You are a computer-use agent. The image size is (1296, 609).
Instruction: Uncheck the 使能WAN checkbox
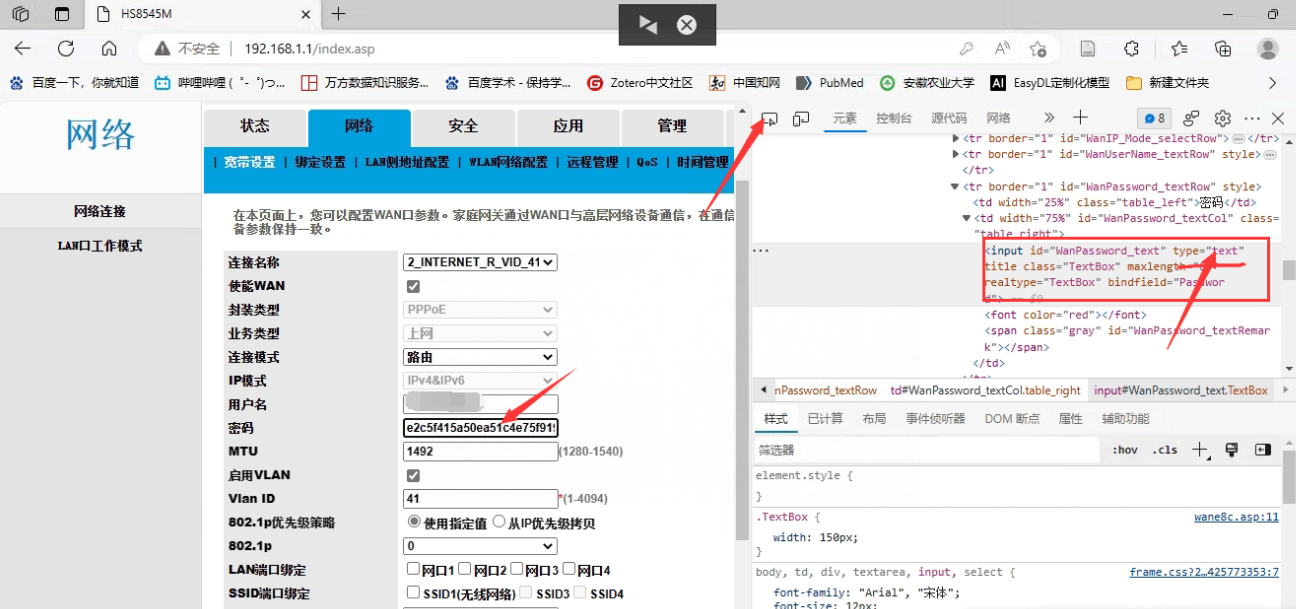[413, 286]
